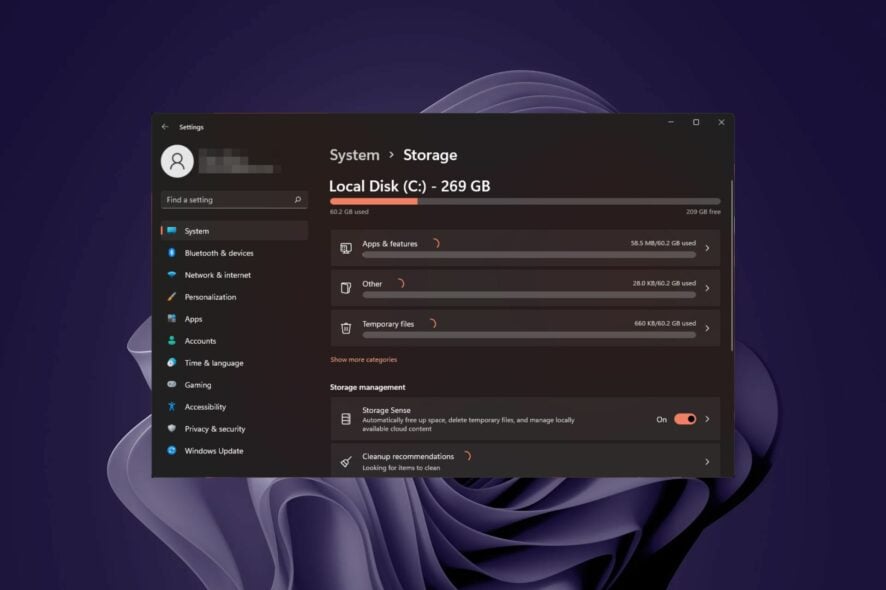
Task: Click the Gaming controller icon
Action: pos(172,385)
